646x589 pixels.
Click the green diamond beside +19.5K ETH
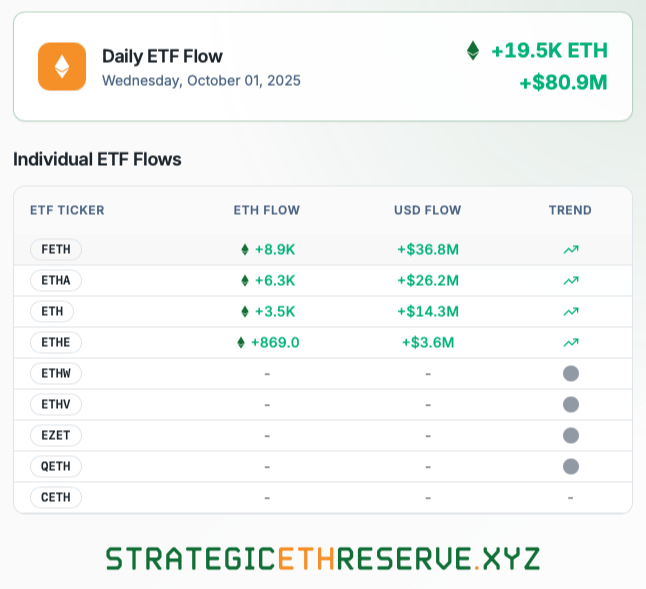click(473, 51)
